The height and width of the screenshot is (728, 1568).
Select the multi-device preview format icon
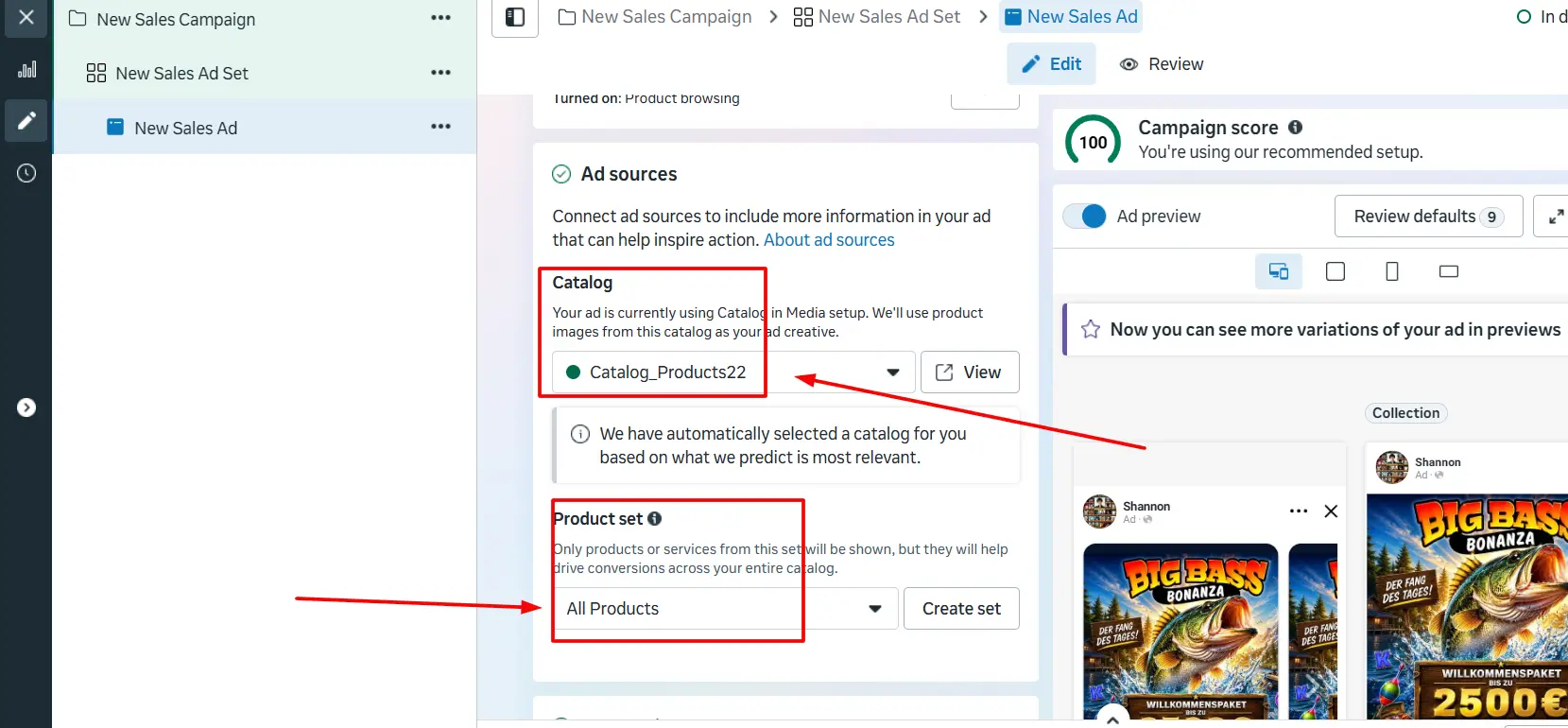(1279, 272)
